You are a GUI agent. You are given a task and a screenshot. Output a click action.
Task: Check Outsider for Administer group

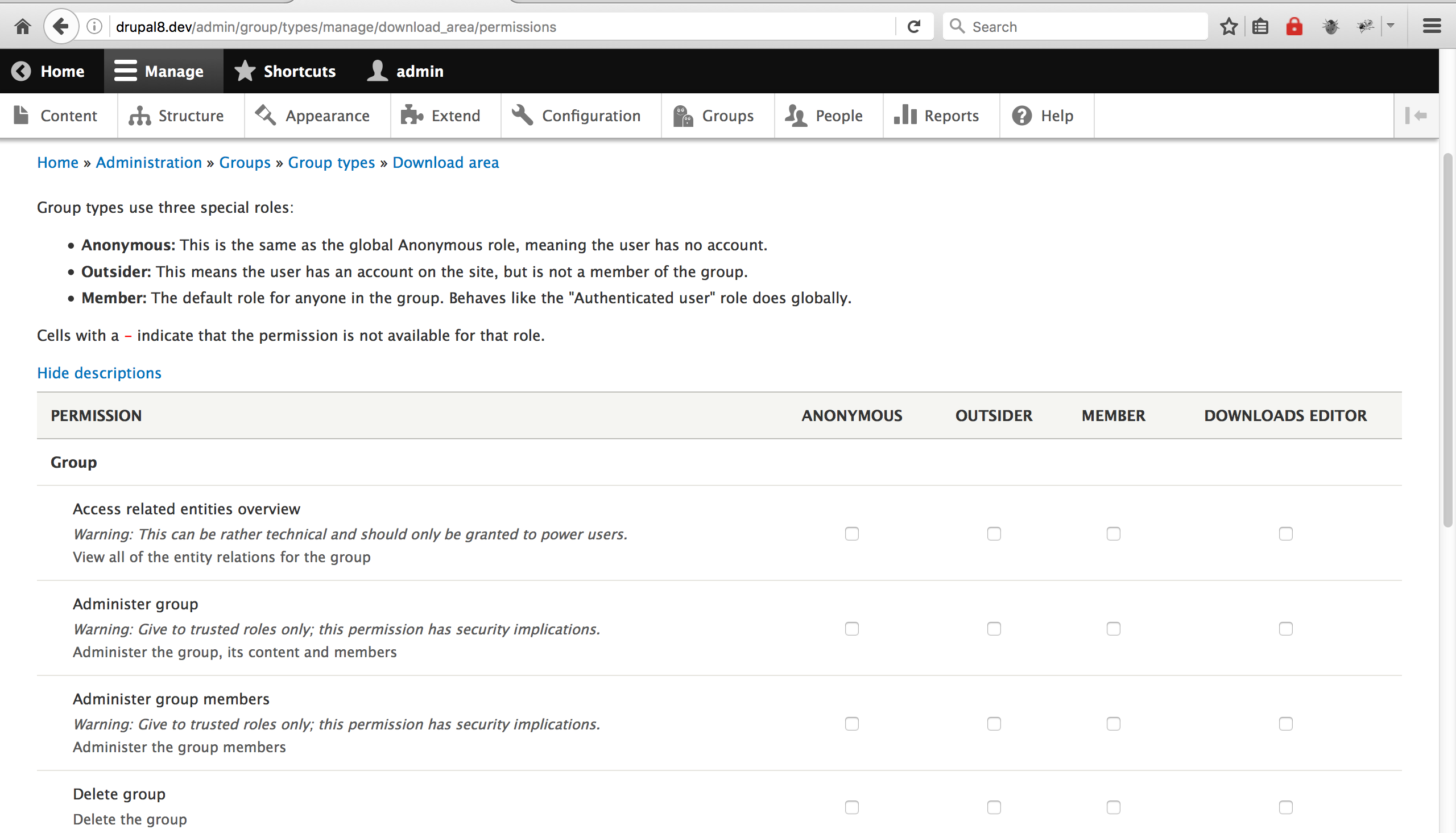pyautogui.click(x=994, y=629)
